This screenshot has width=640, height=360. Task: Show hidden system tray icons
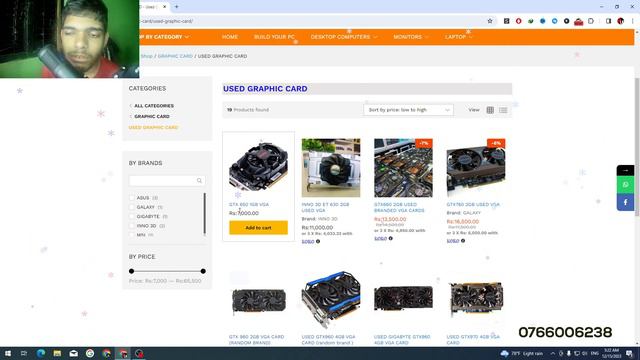[x=553, y=353]
